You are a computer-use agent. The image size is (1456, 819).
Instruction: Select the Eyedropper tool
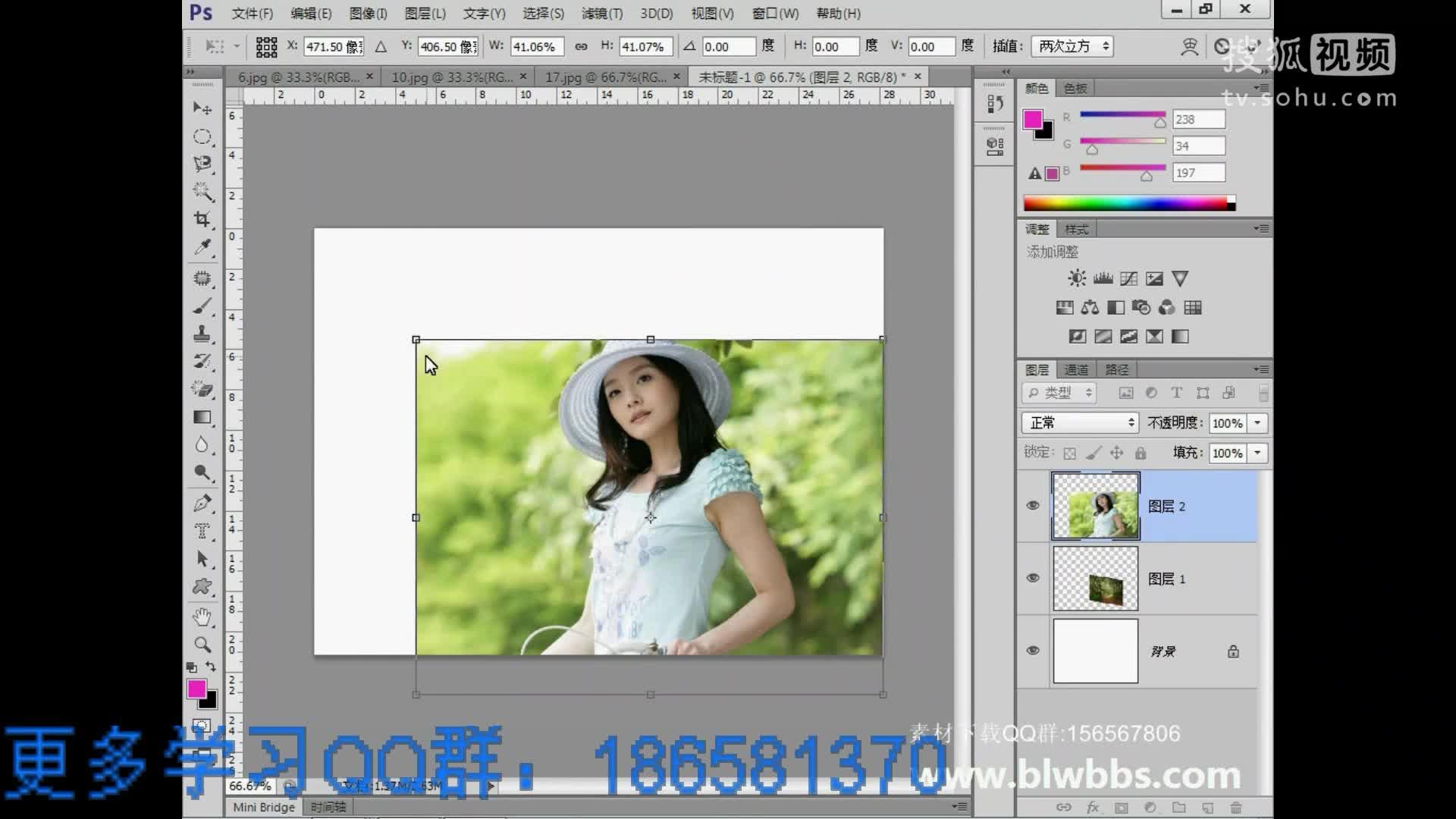202,247
